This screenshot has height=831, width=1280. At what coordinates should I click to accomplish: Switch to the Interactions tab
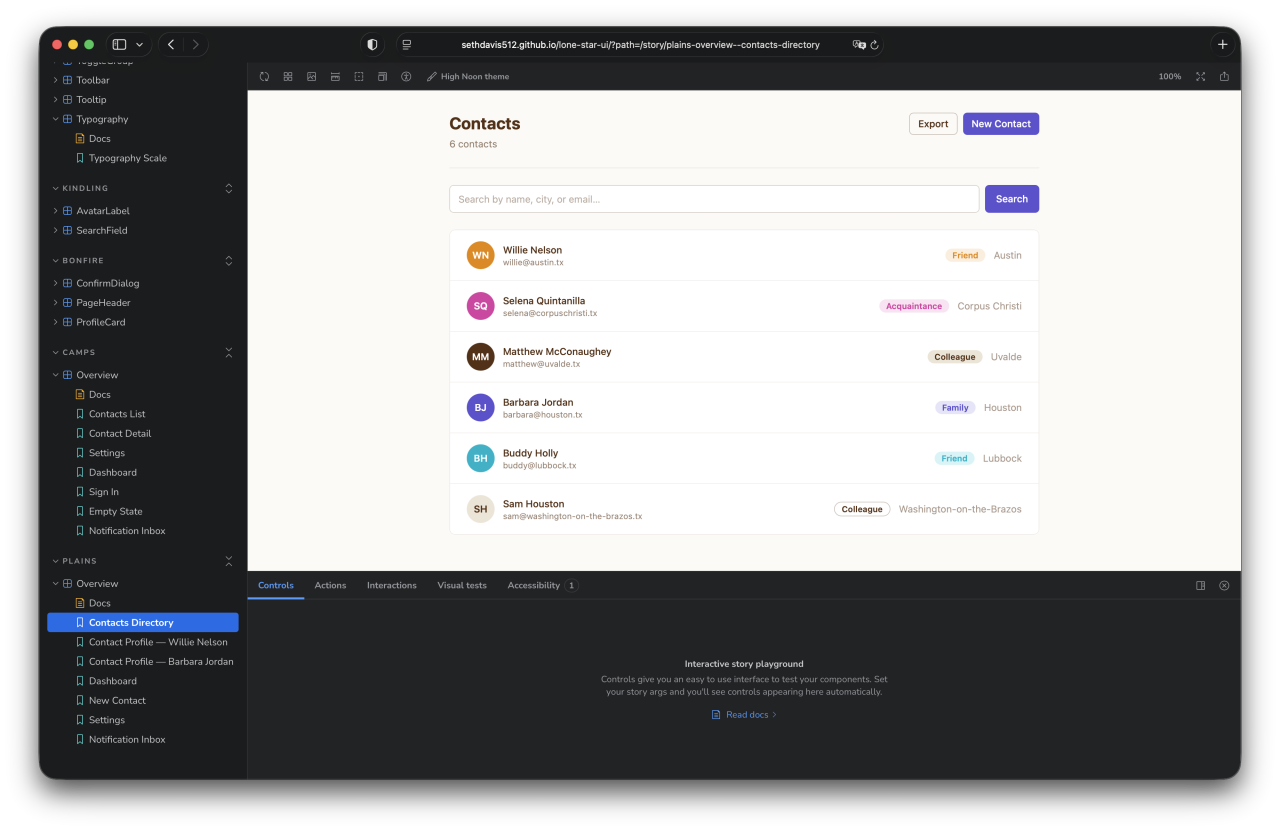[391, 585]
